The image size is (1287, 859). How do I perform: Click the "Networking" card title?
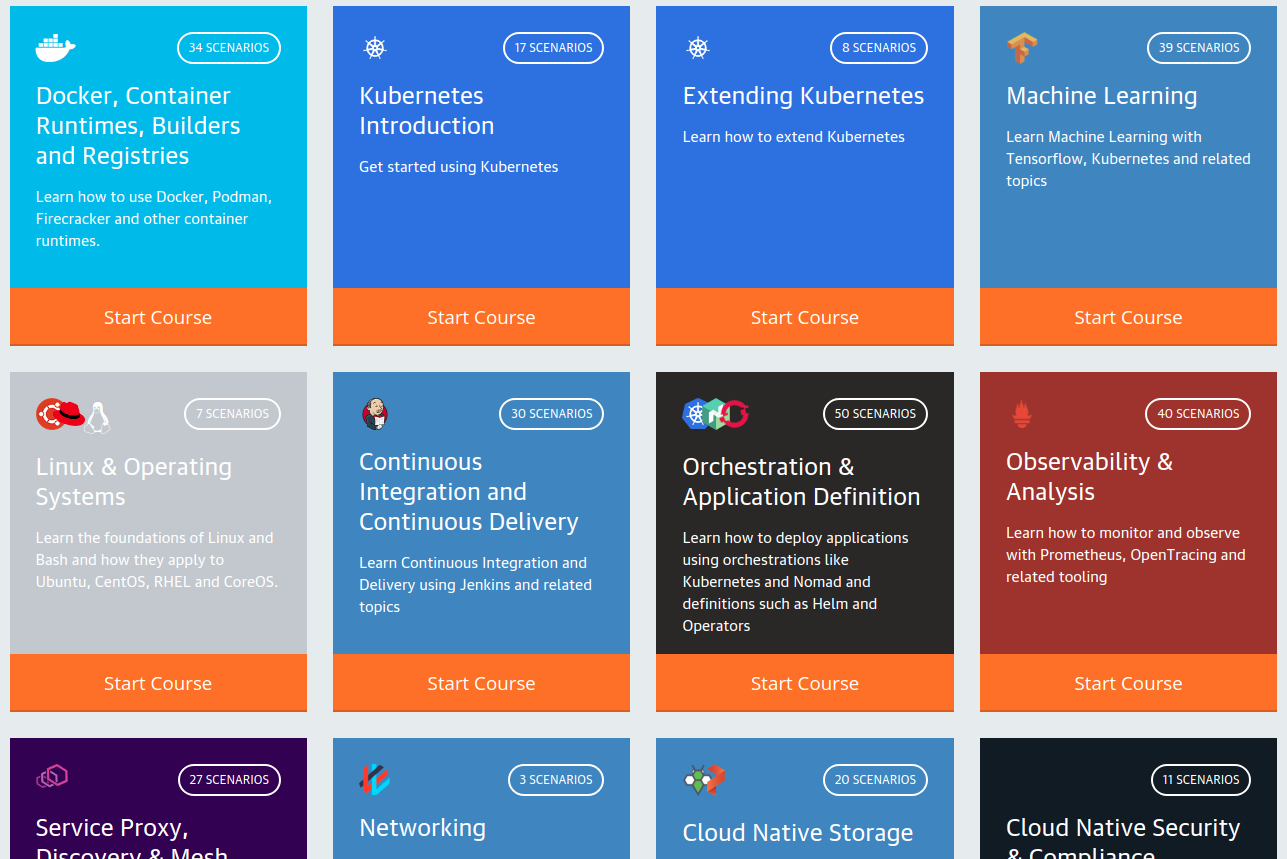click(x=423, y=828)
